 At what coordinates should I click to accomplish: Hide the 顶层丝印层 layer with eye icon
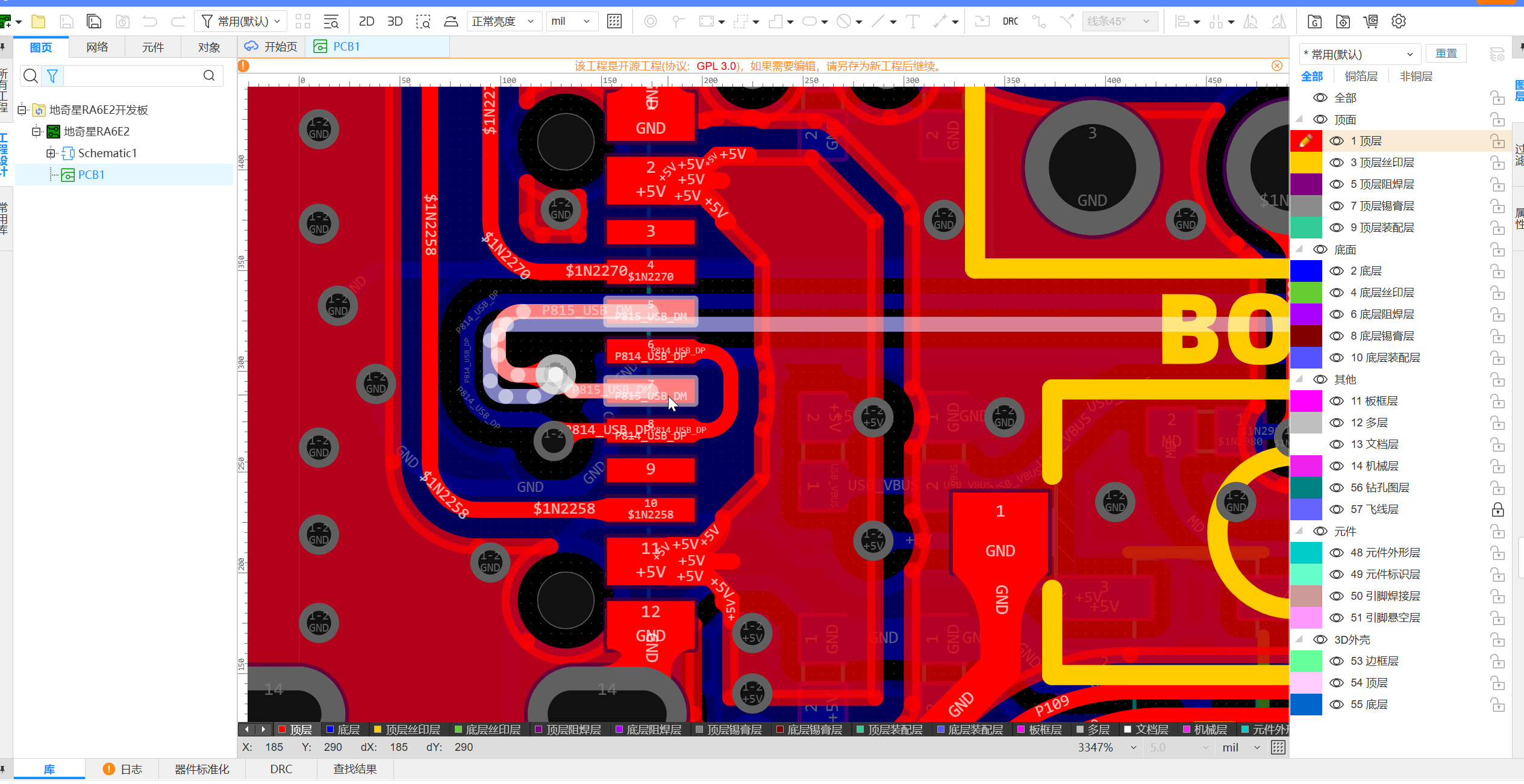(1336, 163)
